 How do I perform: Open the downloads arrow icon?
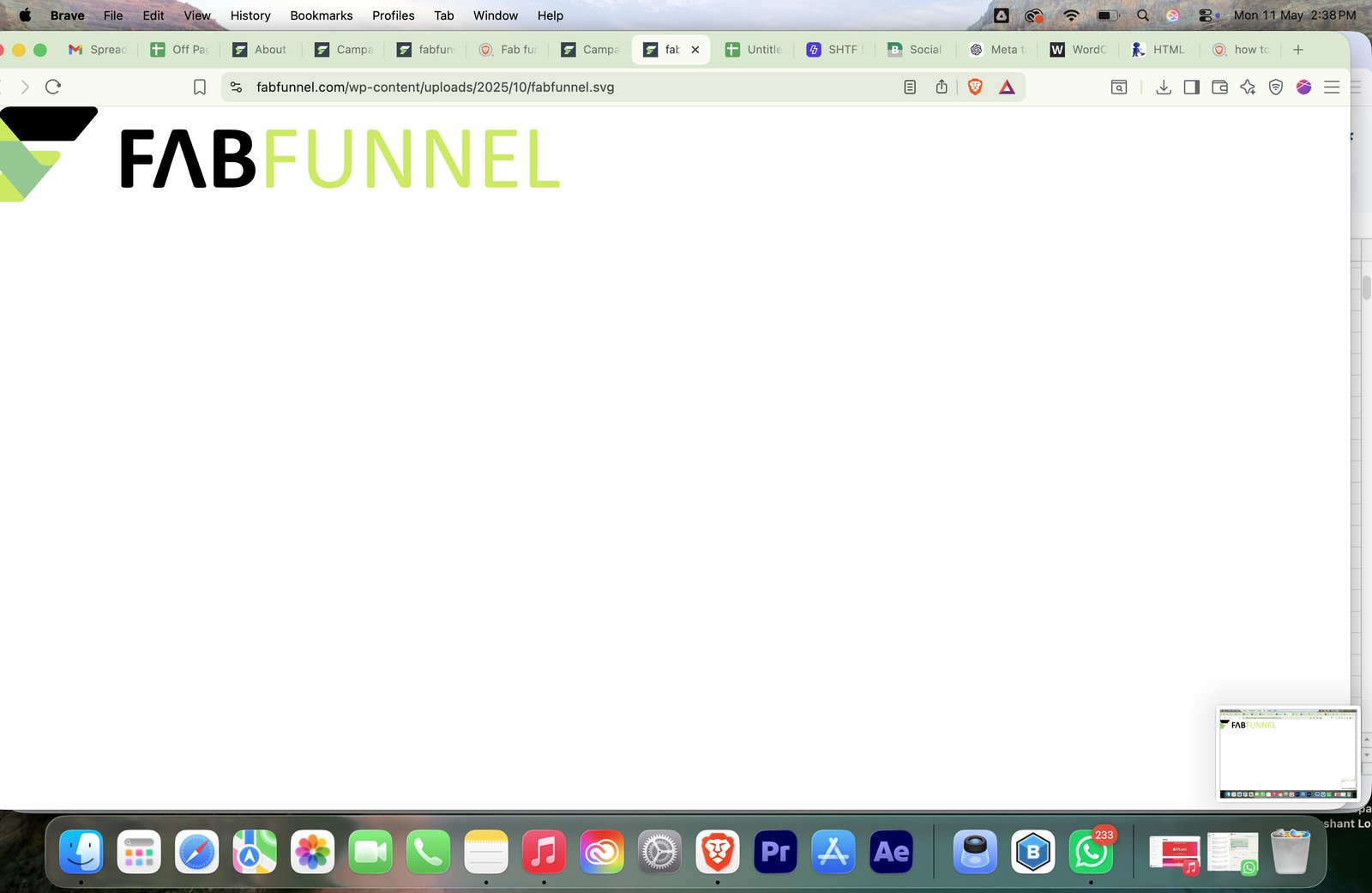pyautogui.click(x=1164, y=87)
